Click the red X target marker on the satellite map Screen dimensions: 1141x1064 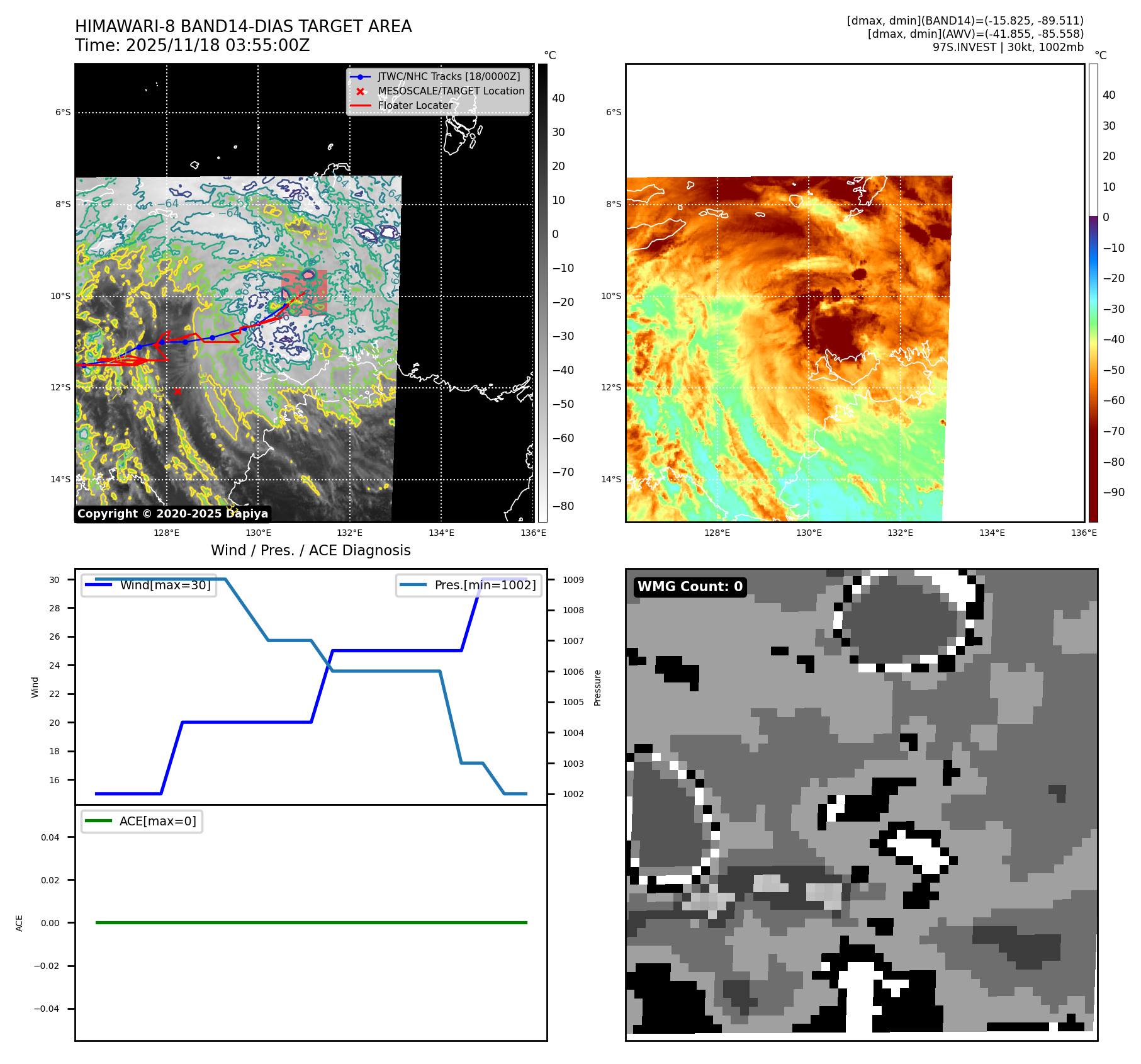(x=177, y=392)
